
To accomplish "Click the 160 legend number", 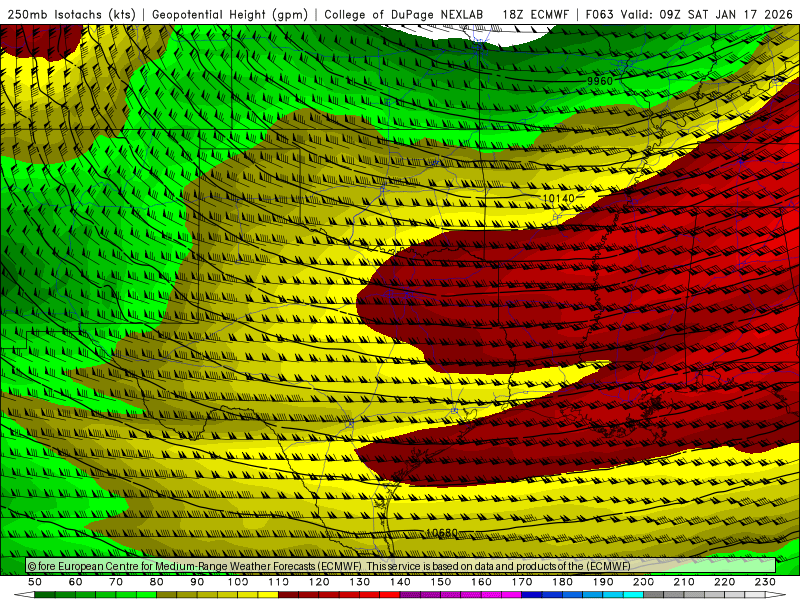I will (481, 582).
